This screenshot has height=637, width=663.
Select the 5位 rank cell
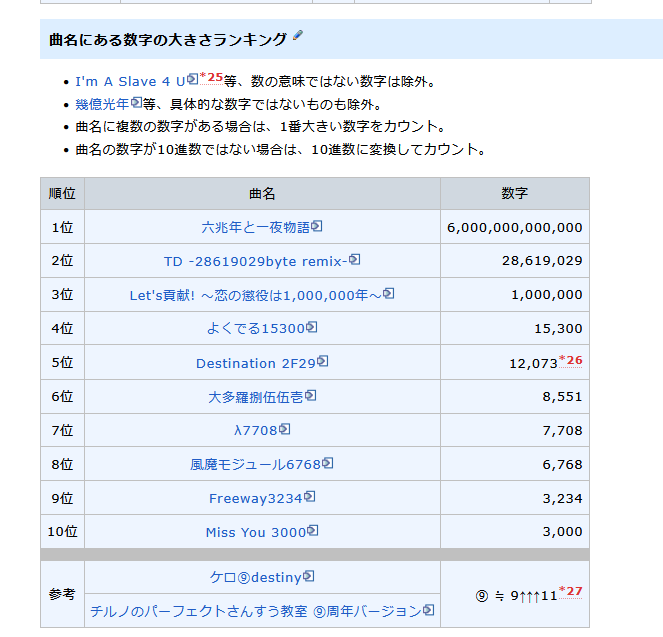pyautogui.click(x=62, y=362)
